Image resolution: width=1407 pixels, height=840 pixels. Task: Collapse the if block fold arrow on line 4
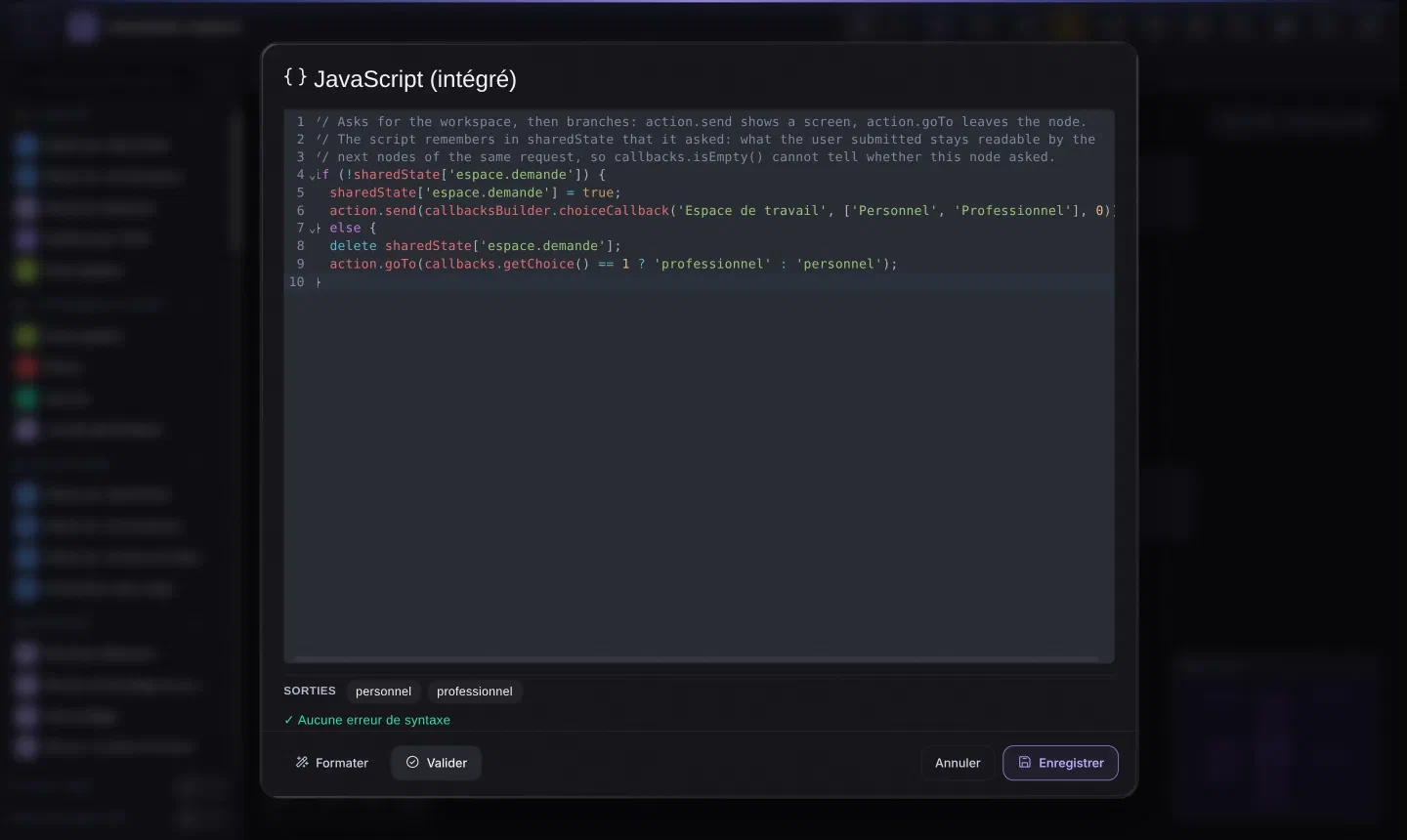(313, 176)
